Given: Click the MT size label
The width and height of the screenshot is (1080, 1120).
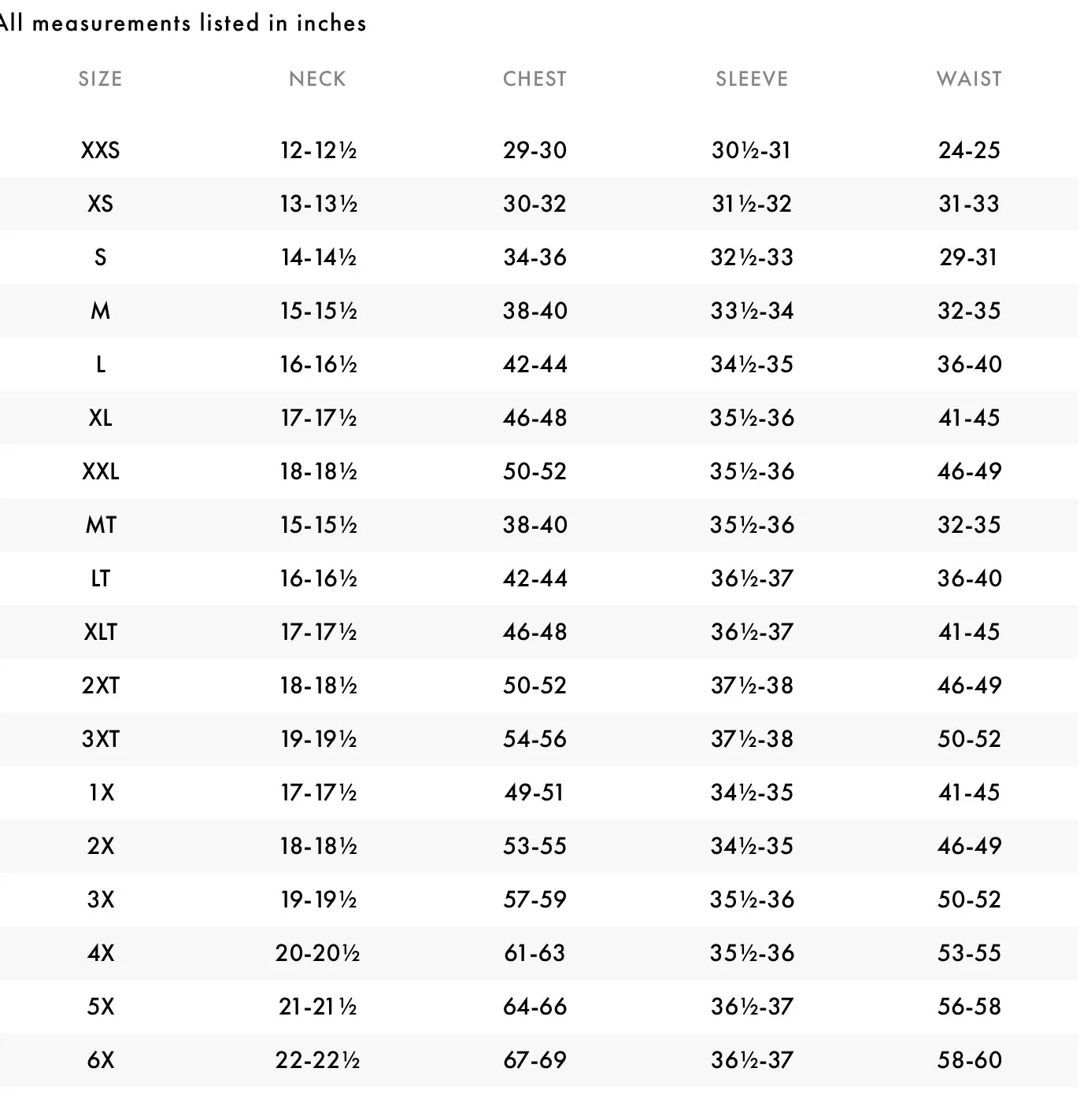Looking at the screenshot, I should point(100,525).
